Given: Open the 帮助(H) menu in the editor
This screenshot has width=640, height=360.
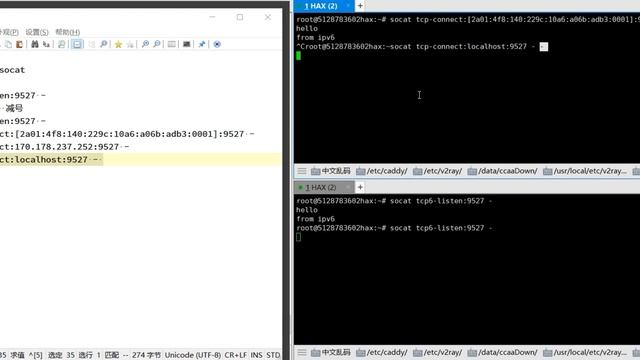Looking at the screenshot, I should pyautogui.click(x=68, y=32).
